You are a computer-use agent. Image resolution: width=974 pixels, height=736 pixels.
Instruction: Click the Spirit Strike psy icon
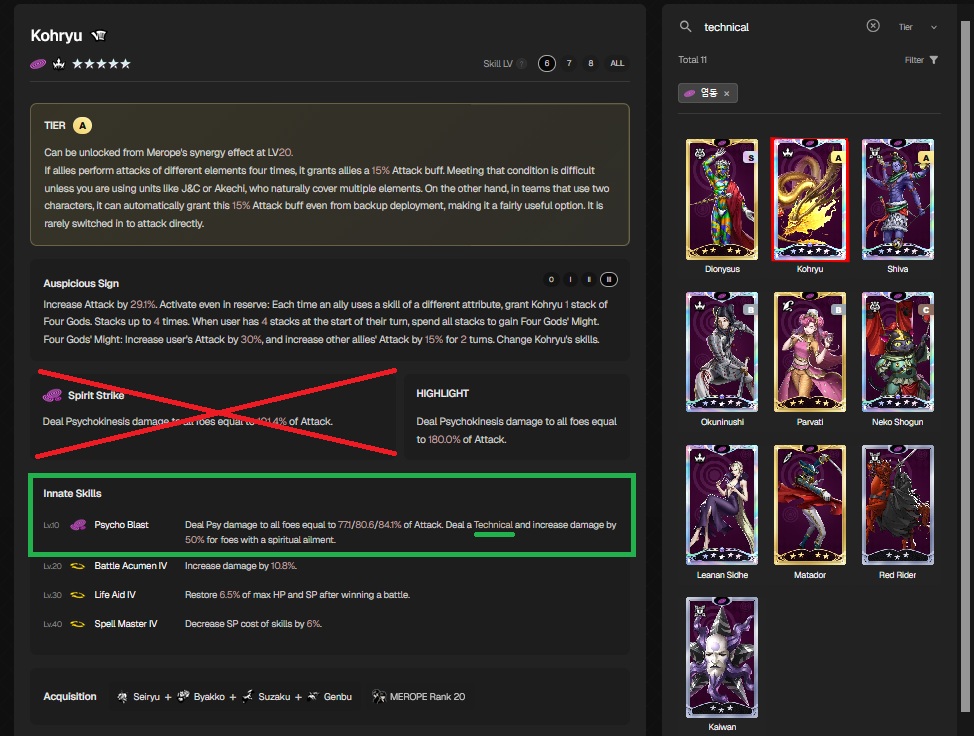[x=52, y=395]
